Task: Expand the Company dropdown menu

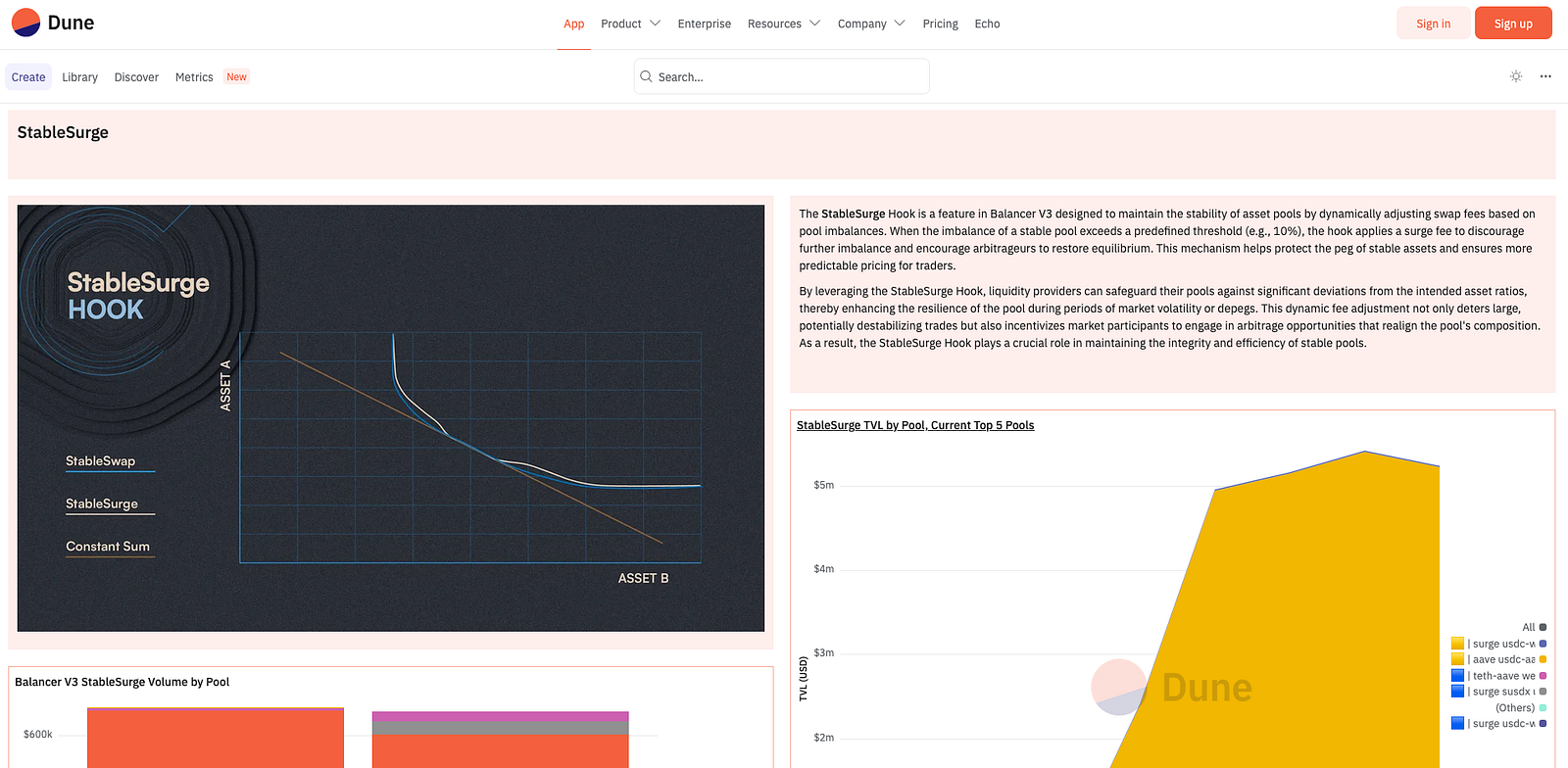Action: (871, 24)
